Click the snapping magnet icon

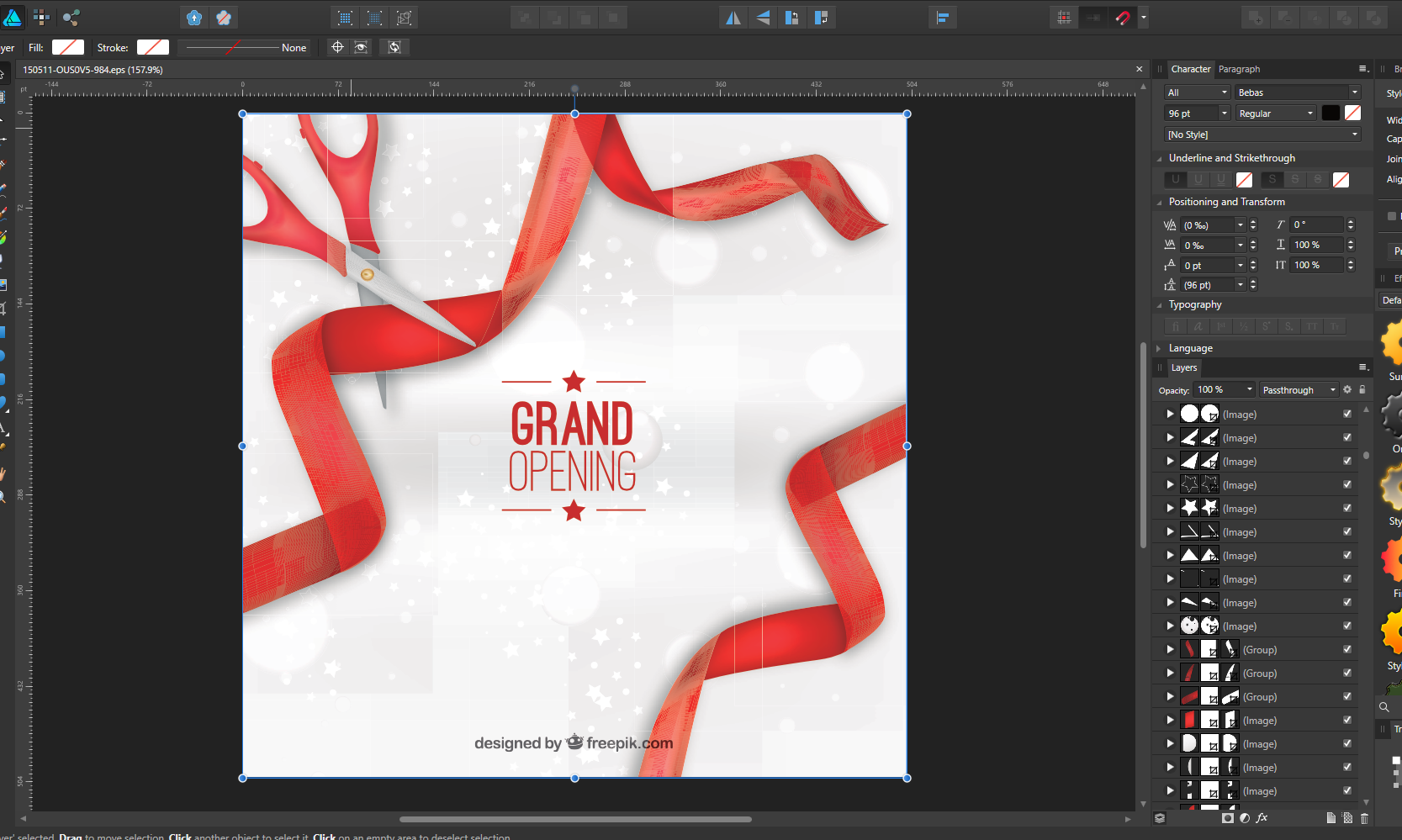1122,18
